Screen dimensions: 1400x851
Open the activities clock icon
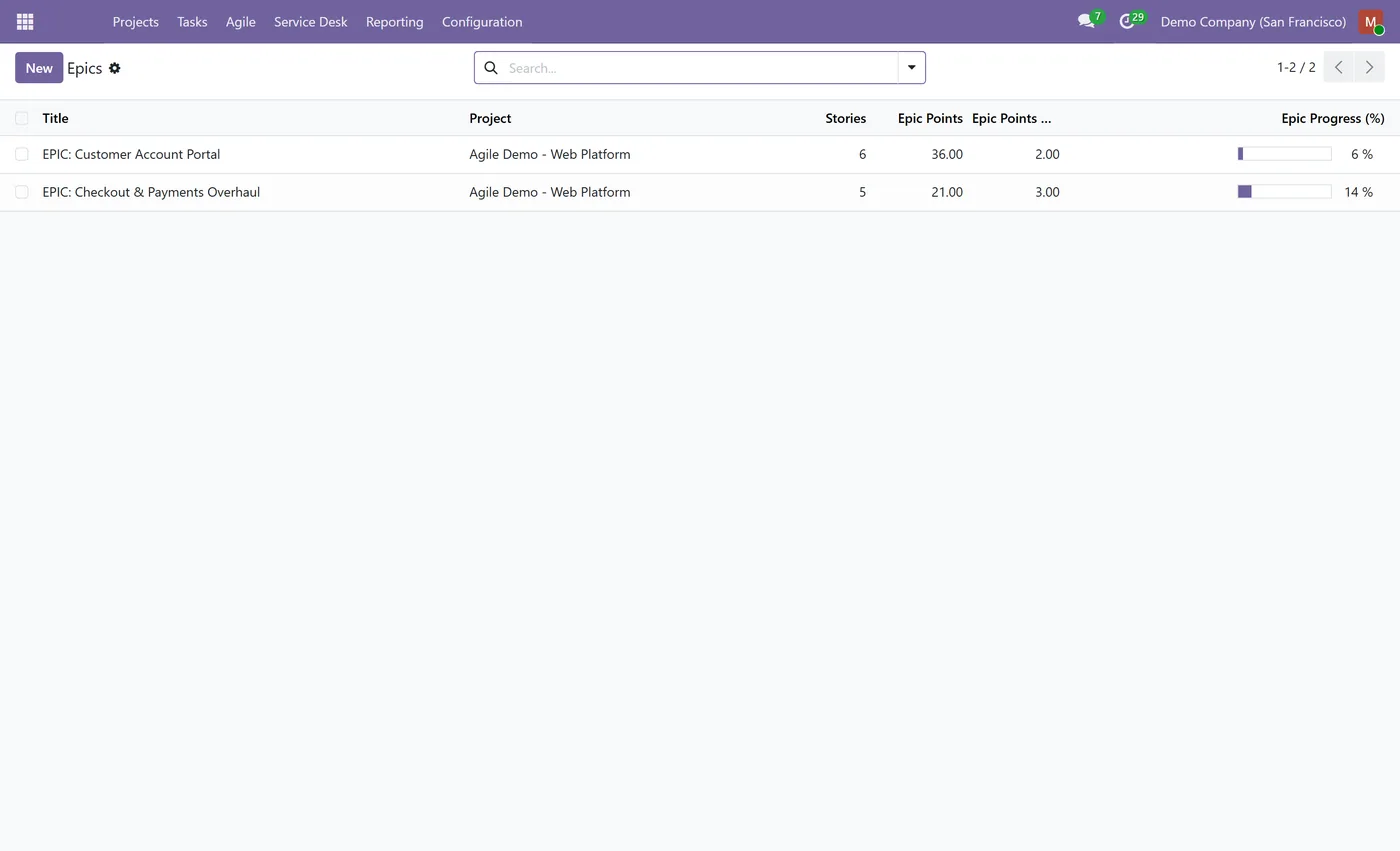tap(1127, 21)
